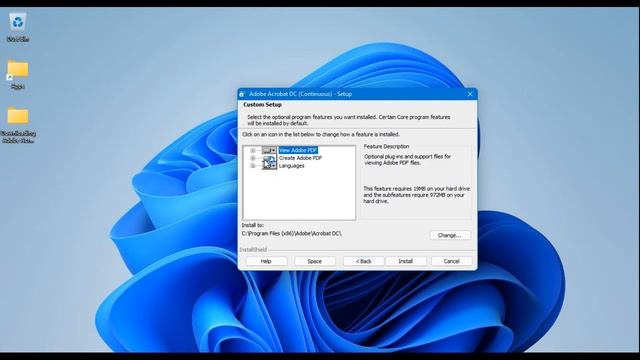
Task: Expand the Create Adobe PDF tree node
Action: pos(253,158)
